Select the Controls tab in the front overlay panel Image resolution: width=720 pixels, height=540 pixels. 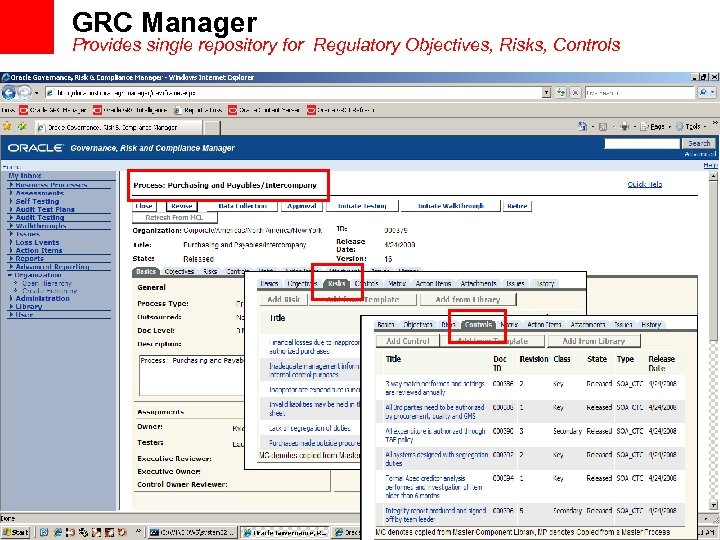[478, 325]
